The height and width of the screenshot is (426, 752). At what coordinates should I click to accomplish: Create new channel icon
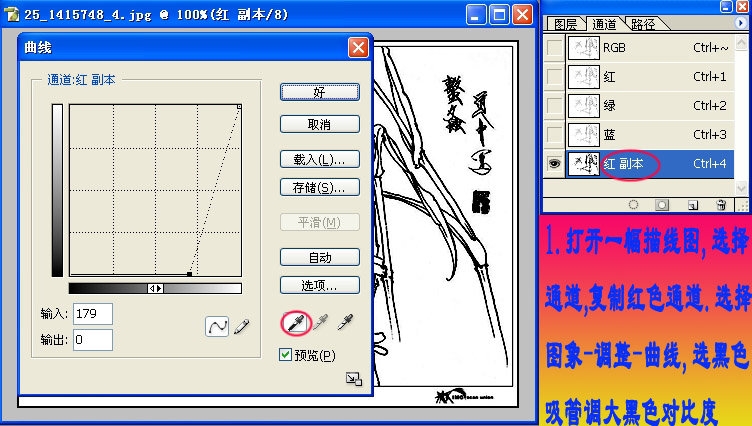pos(693,205)
